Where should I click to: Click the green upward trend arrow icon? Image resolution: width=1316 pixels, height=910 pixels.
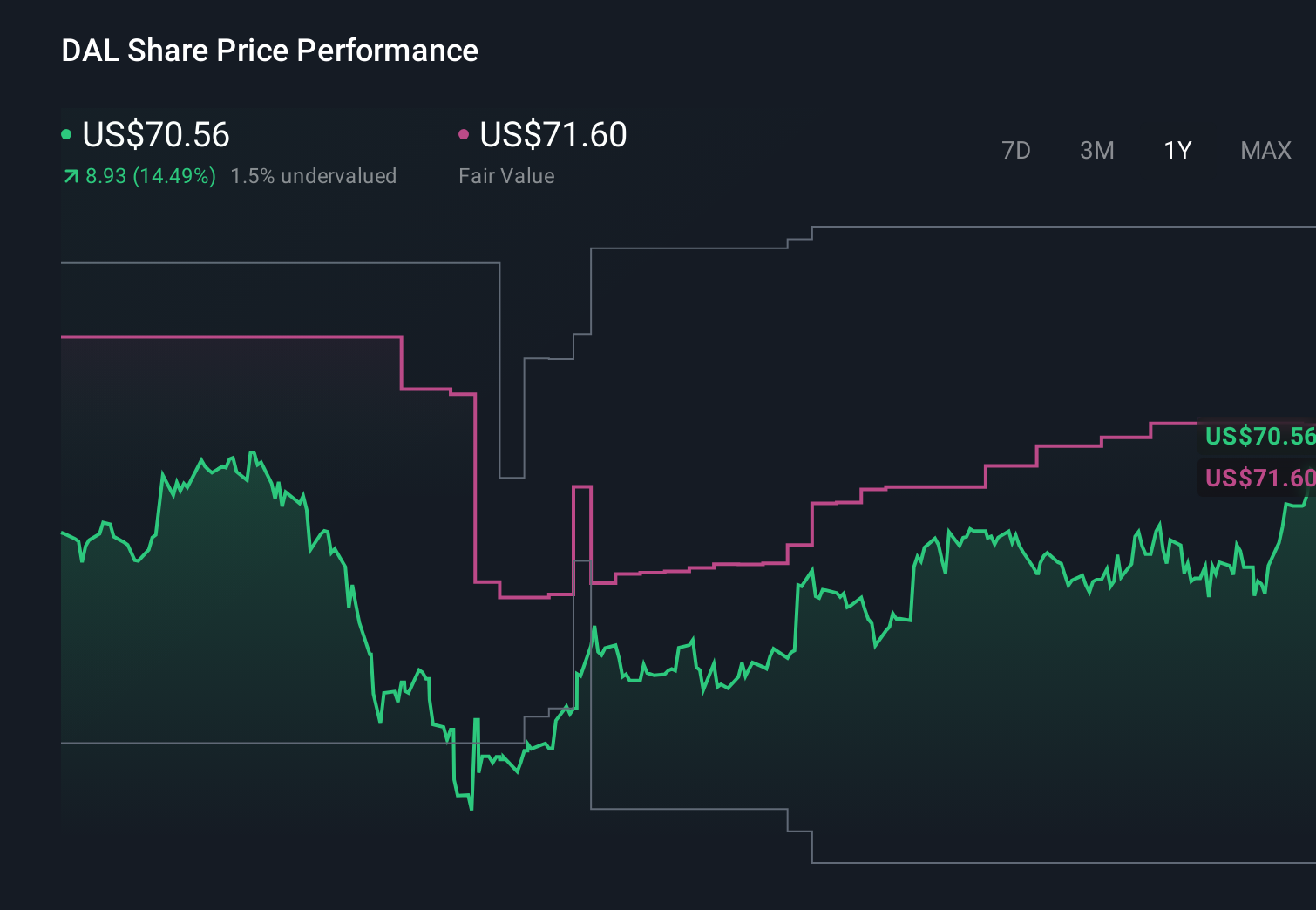(x=69, y=175)
